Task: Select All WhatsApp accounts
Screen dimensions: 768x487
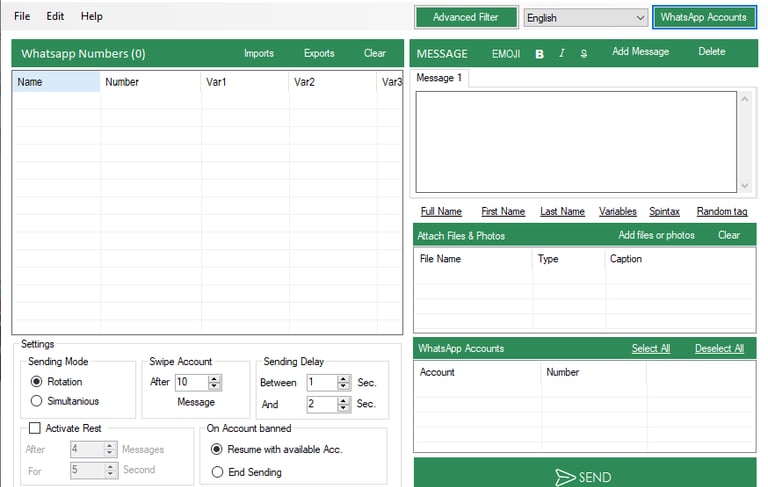Action: (650, 348)
